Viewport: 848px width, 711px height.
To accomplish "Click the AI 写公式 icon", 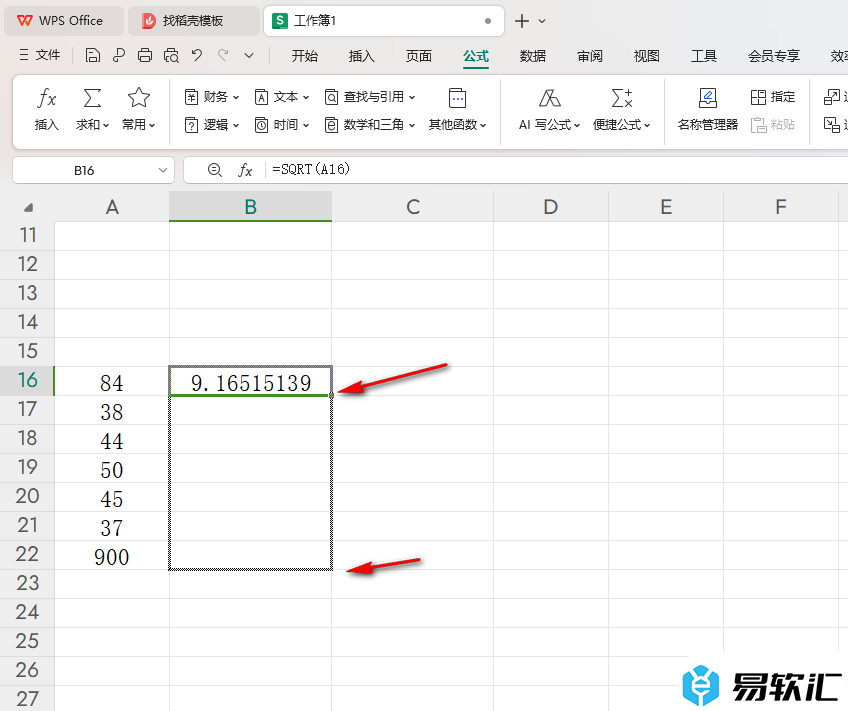I will click(549, 98).
